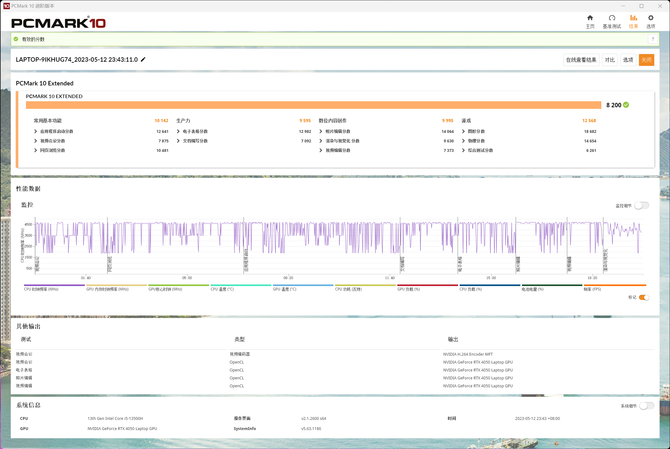This screenshot has height=449, width=670.
Task: Go to the 主页 home icon
Action: tap(590, 21)
